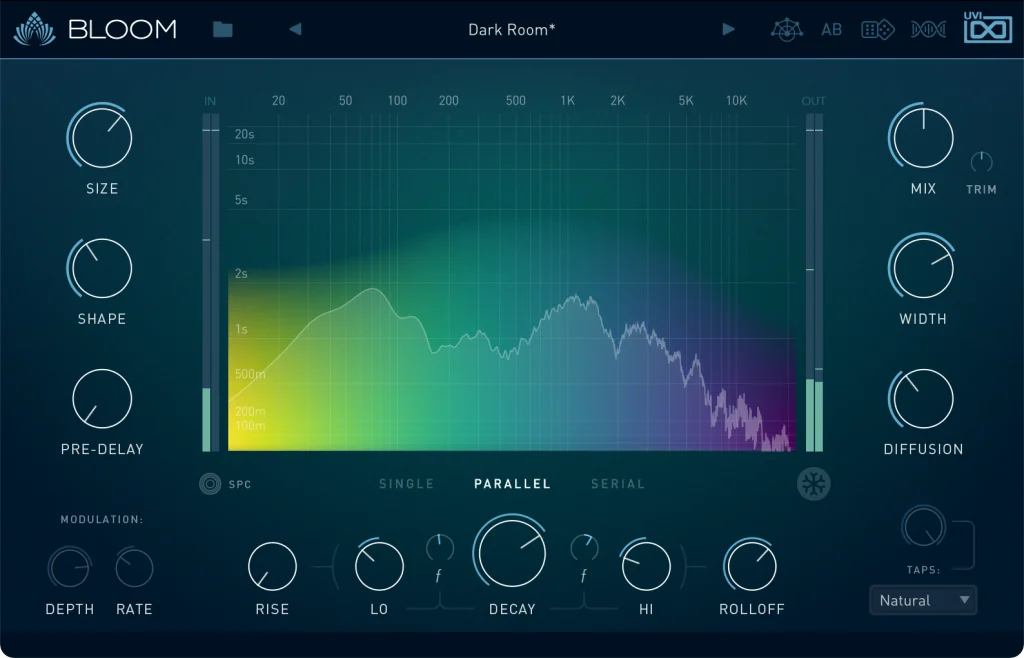Image resolution: width=1024 pixels, height=658 pixels.
Task: Click the dice randomize icon
Action: pyautogui.click(x=878, y=30)
